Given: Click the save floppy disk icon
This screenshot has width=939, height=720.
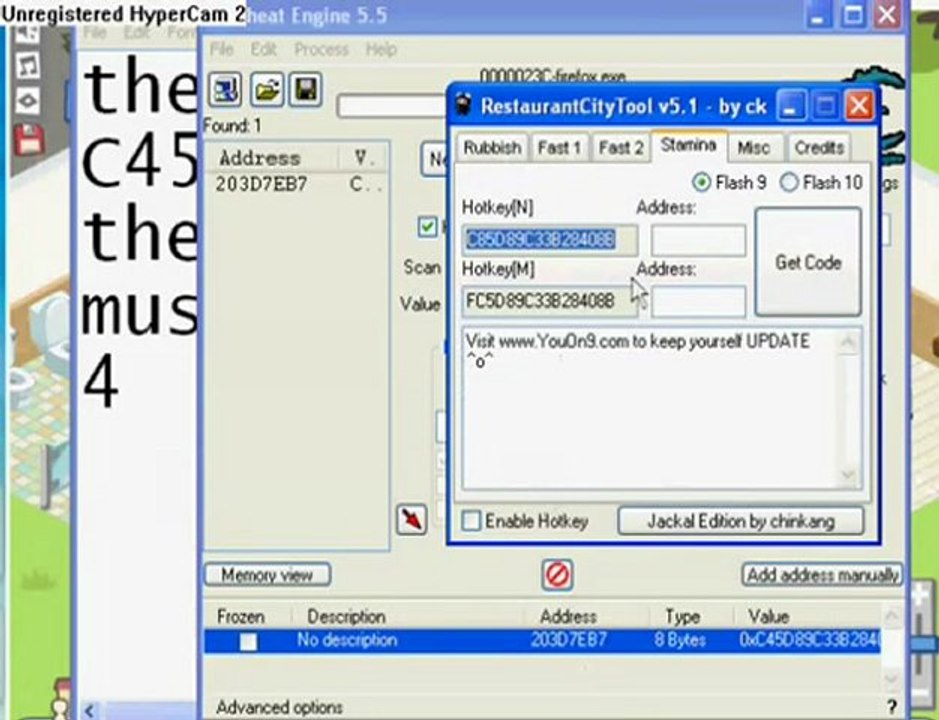Looking at the screenshot, I should click(306, 90).
